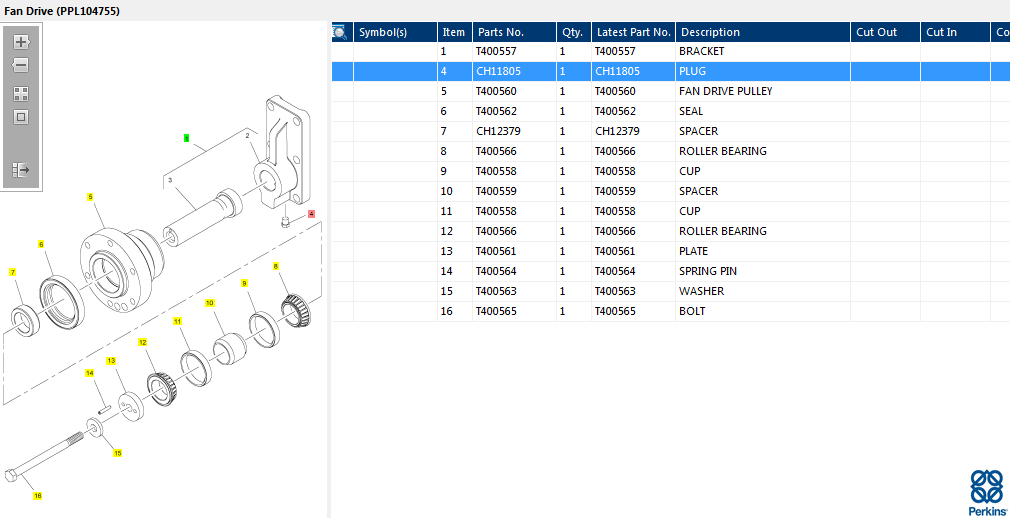Screen dimensions: 1010x518
Task: Select callout 12 on the diagram
Action: point(143,342)
